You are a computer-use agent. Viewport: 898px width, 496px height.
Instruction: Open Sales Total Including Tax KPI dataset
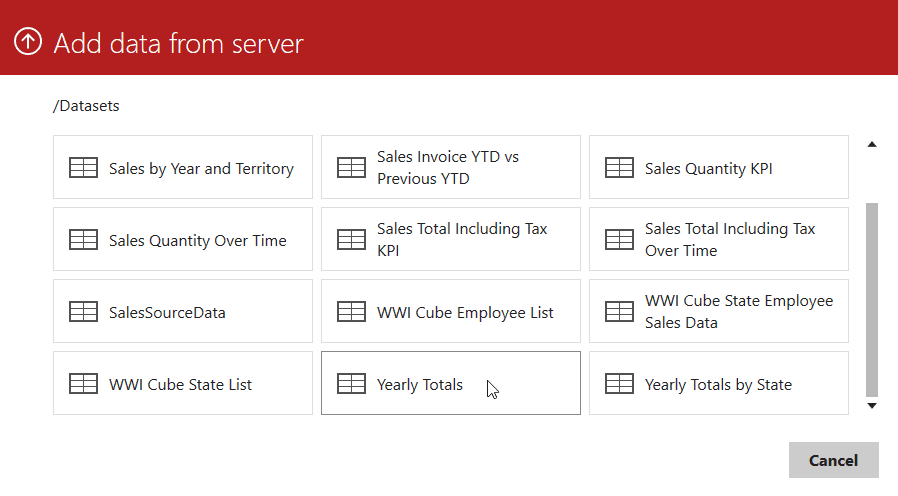(x=451, y=239)
